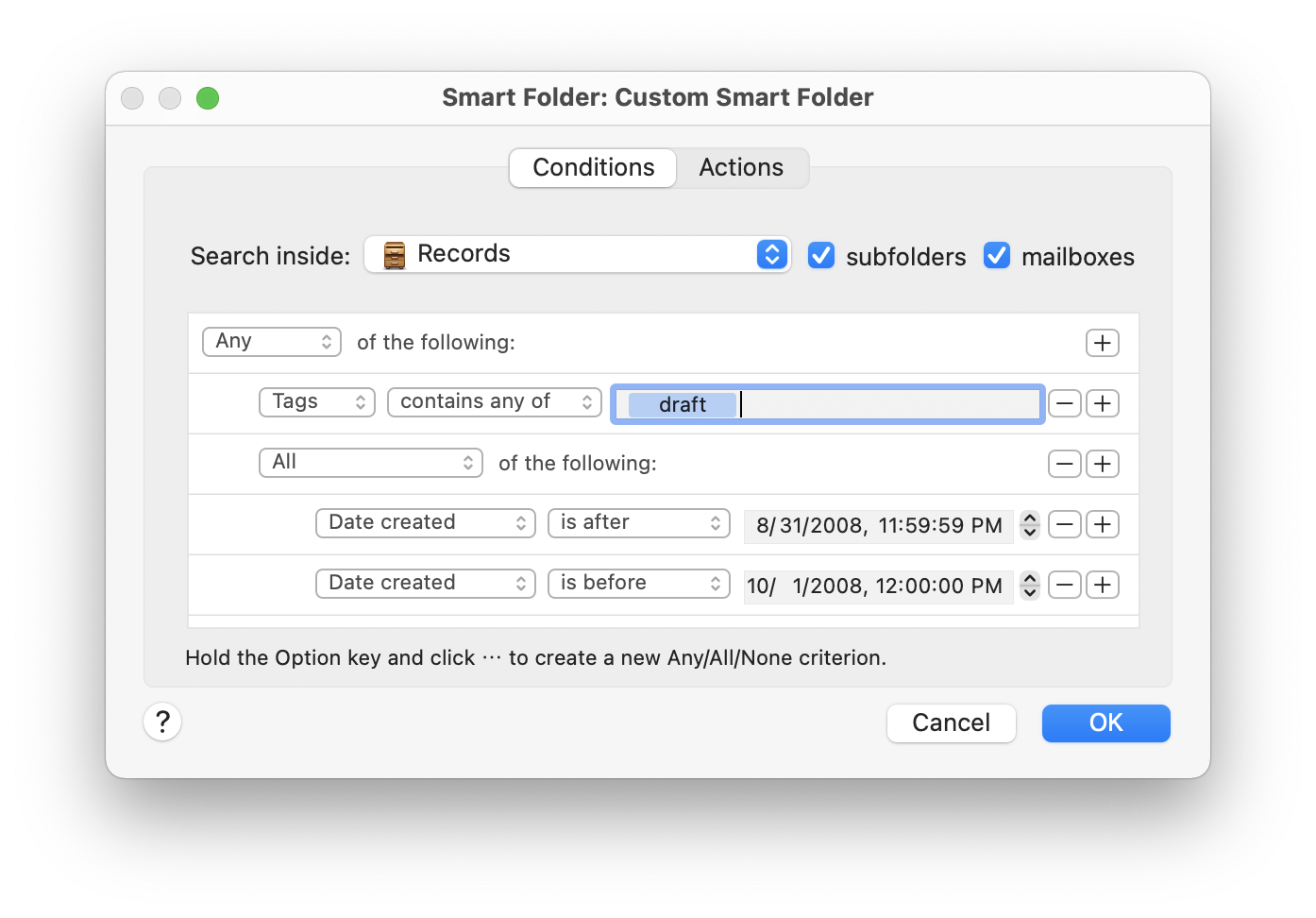Add a criterion after the Tags row
1316x918 pixels.
point(1103,403)
